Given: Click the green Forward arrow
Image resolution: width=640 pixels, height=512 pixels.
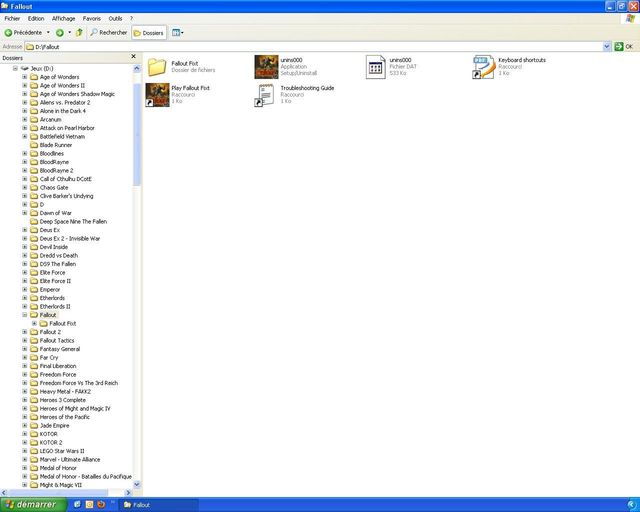Looking at the screenshot, I should [60, 33].
